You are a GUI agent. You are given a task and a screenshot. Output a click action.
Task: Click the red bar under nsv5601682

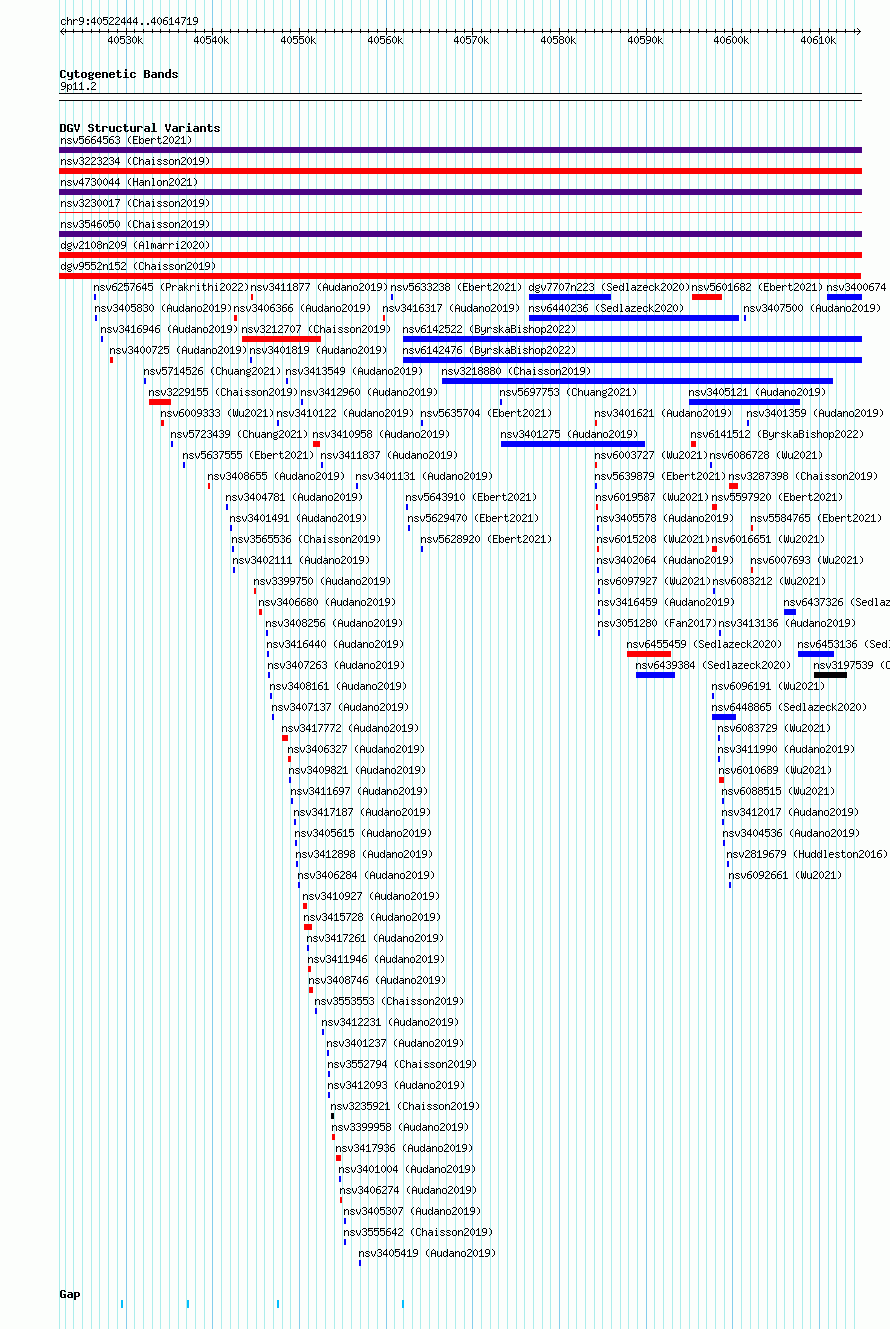(x=707, y=297)
